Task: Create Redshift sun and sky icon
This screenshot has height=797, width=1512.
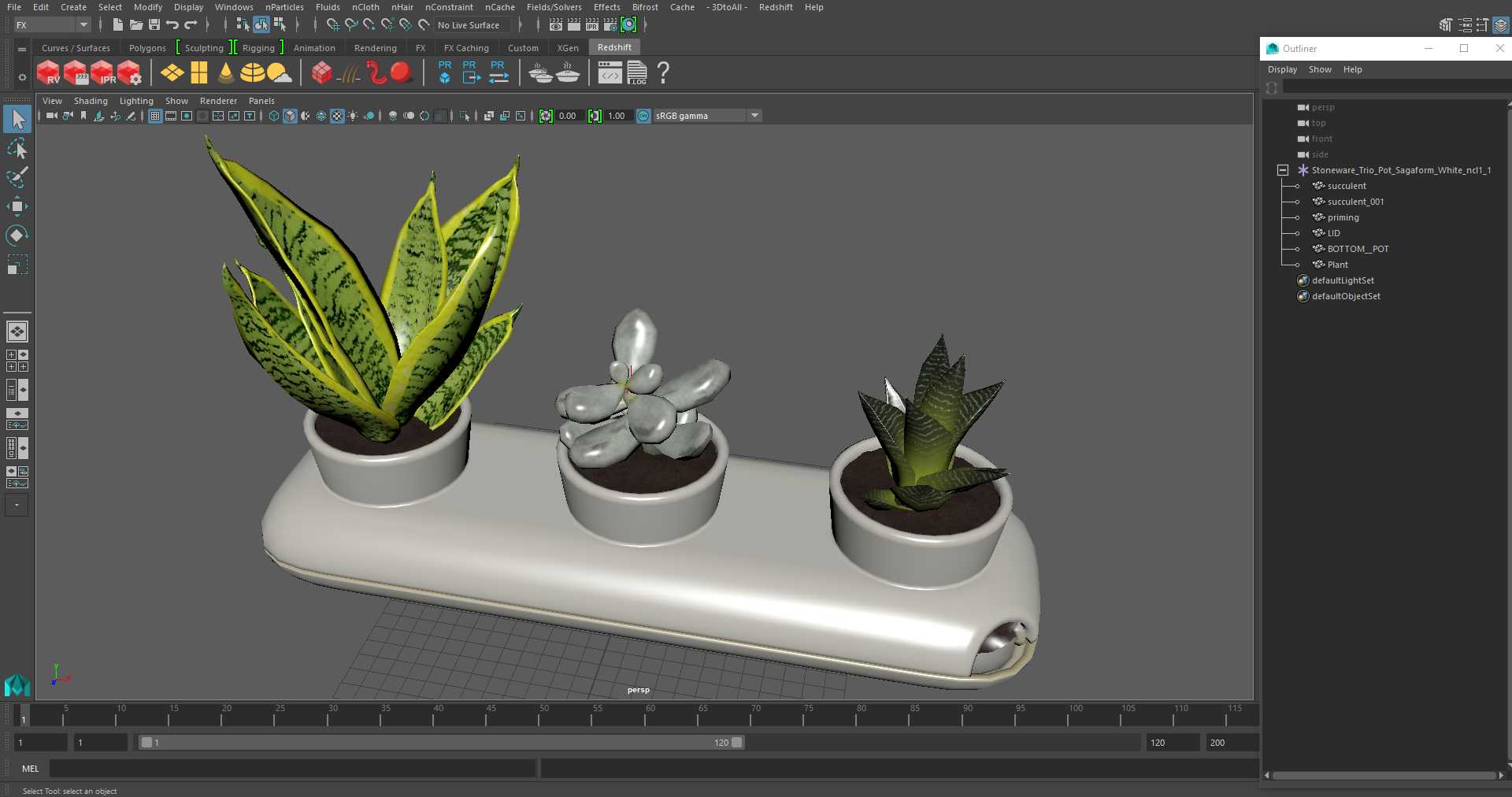Action: coord(279,73)
